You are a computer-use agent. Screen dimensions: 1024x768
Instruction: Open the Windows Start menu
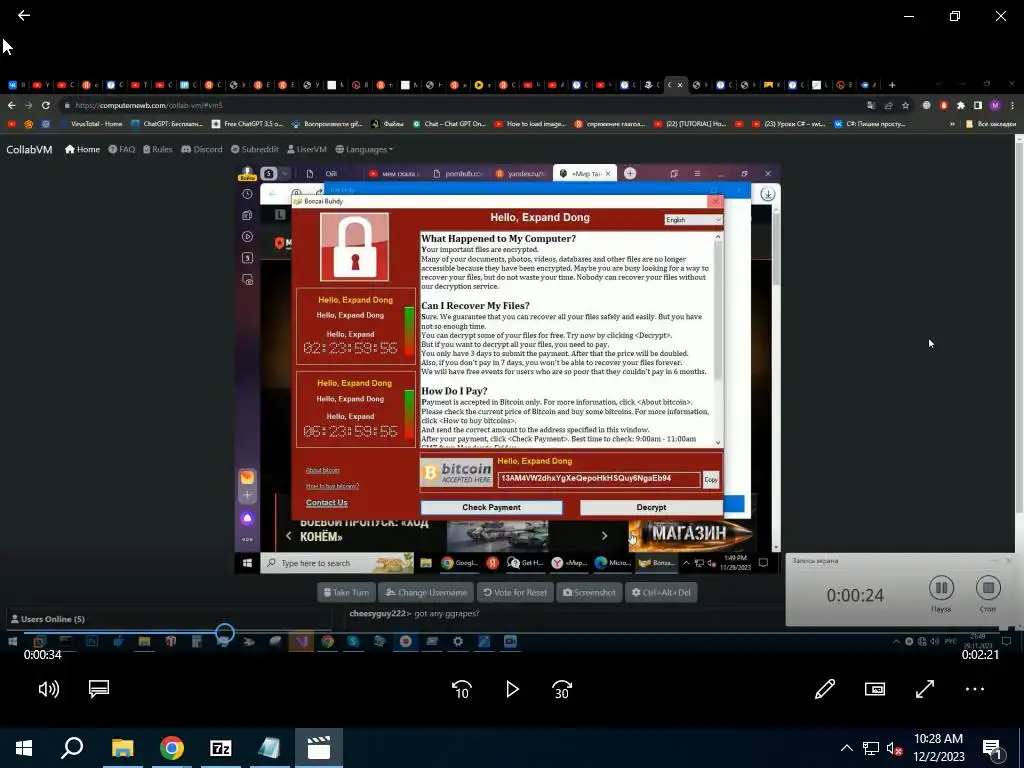(24, 748)
